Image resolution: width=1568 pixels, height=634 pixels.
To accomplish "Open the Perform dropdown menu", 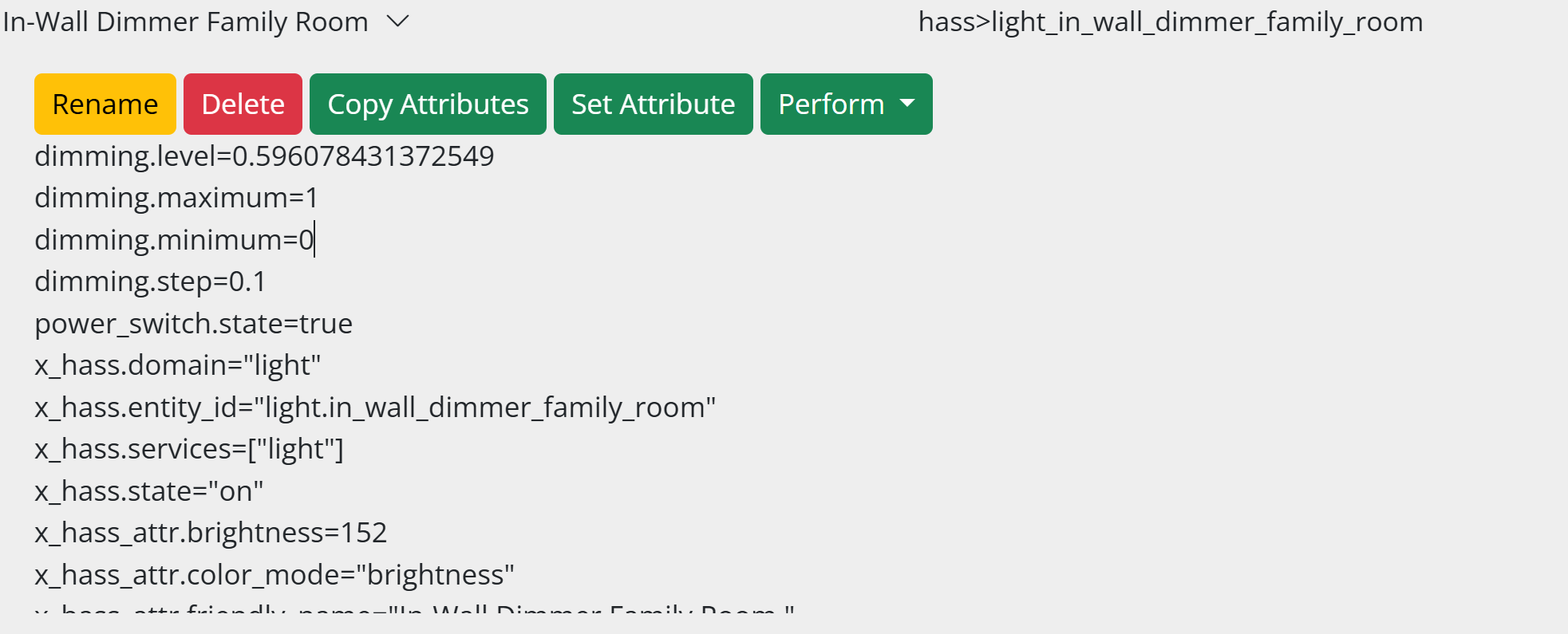I will click(x=847, y=104).
